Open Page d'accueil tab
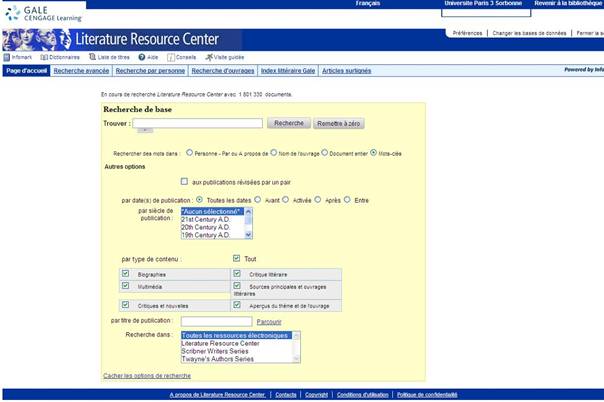Image resolution: width=604 pixels, height=402 pixels. pyautogui.click(x=27, y=71)
